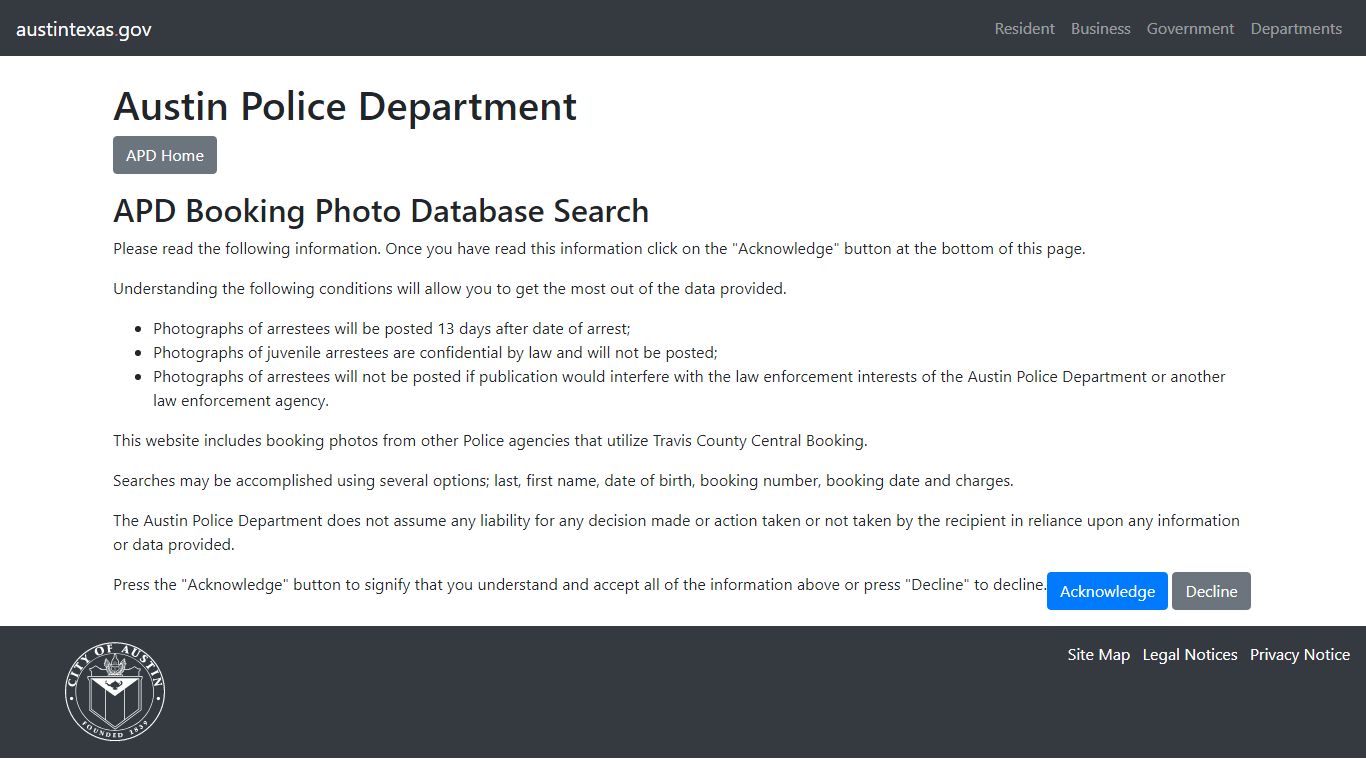Click the liability disclaimer paragraph
The height and width of the screenshot is (768, 1366).
click(x=676, y=532)
